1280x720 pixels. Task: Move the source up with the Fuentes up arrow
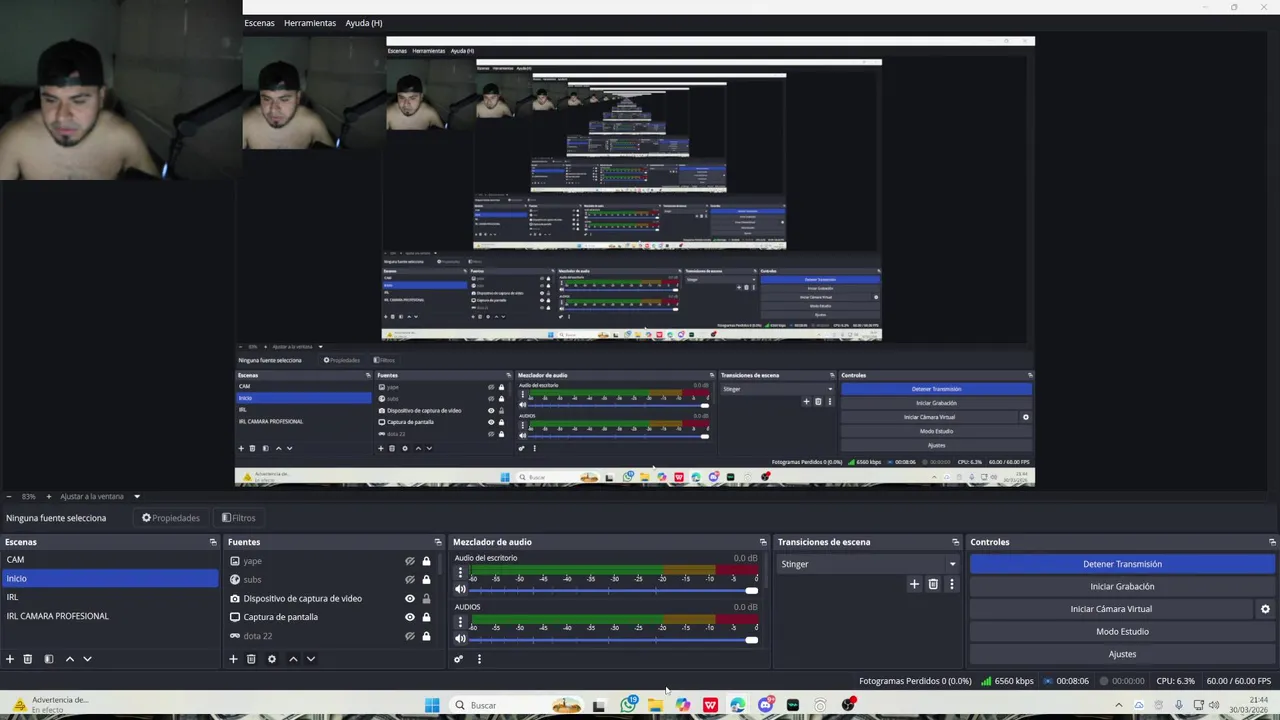point(293,659)
